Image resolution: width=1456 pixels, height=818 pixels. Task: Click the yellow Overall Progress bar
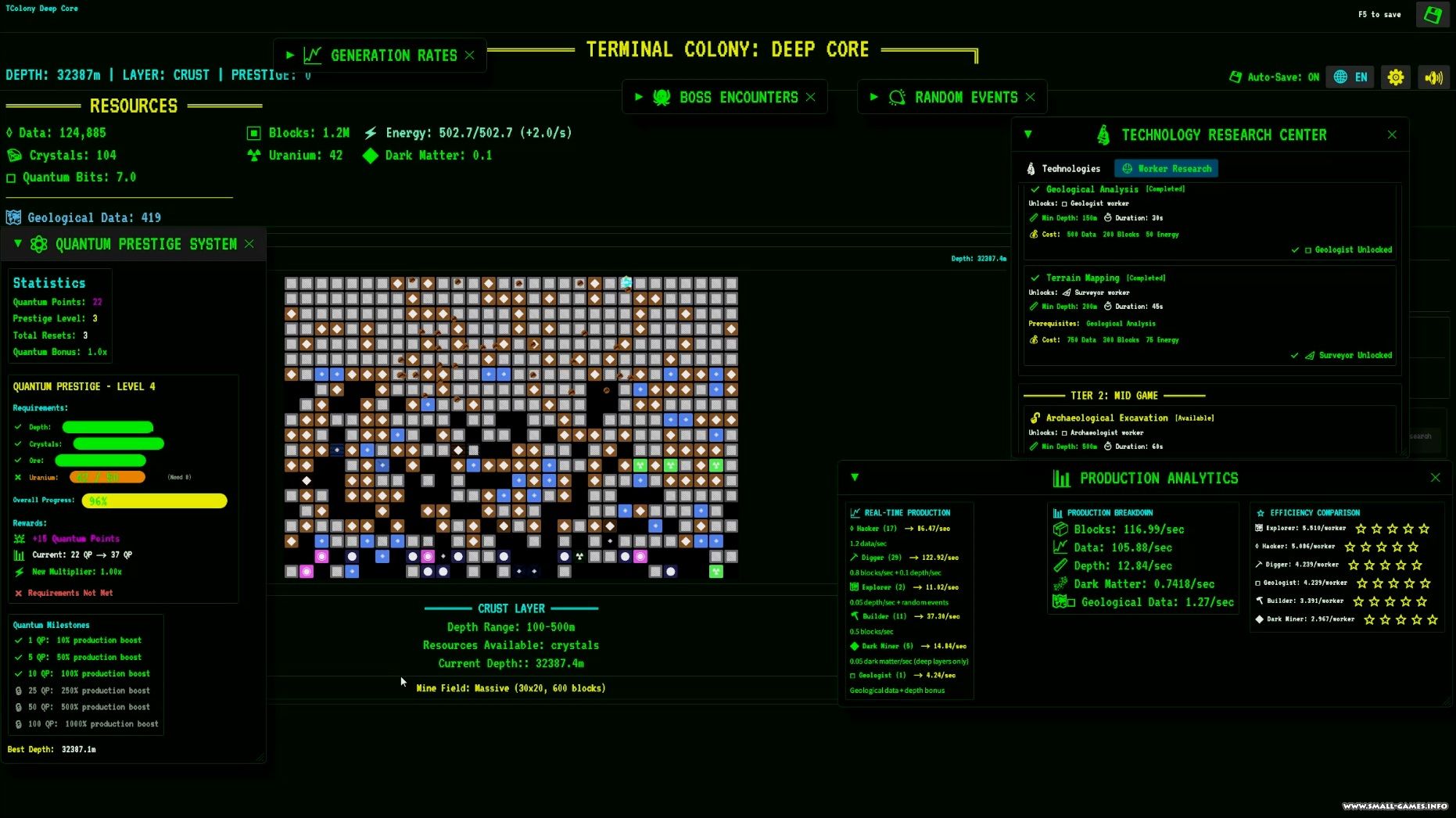155,501
